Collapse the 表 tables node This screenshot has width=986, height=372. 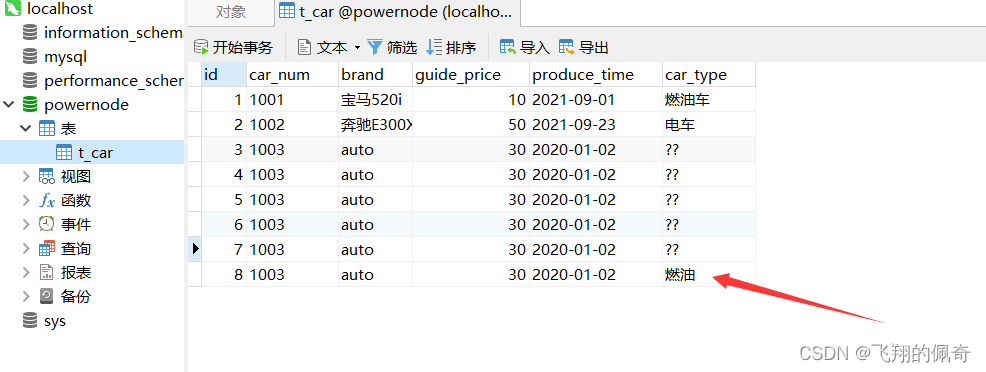coord(26,128)
